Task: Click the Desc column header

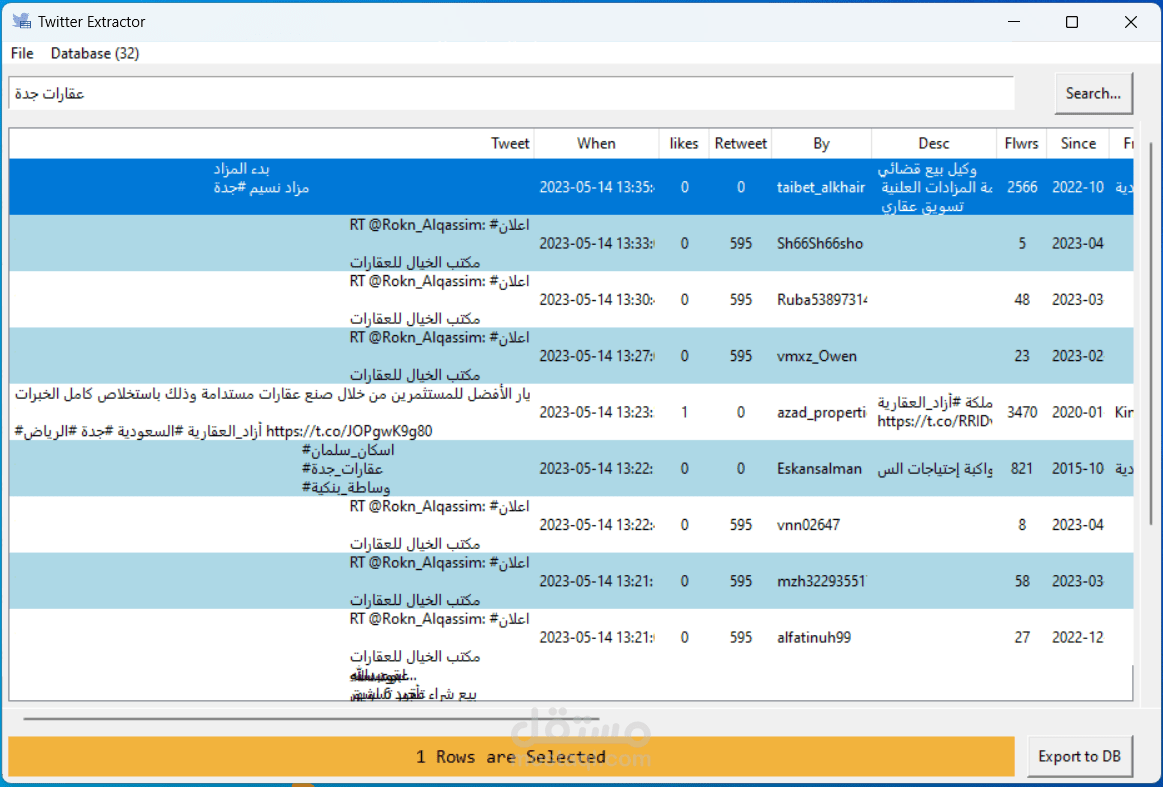Action: tap(934, 144)
